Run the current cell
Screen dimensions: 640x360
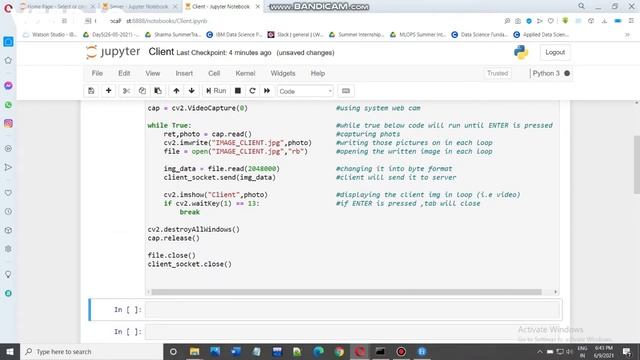[216, 91]
